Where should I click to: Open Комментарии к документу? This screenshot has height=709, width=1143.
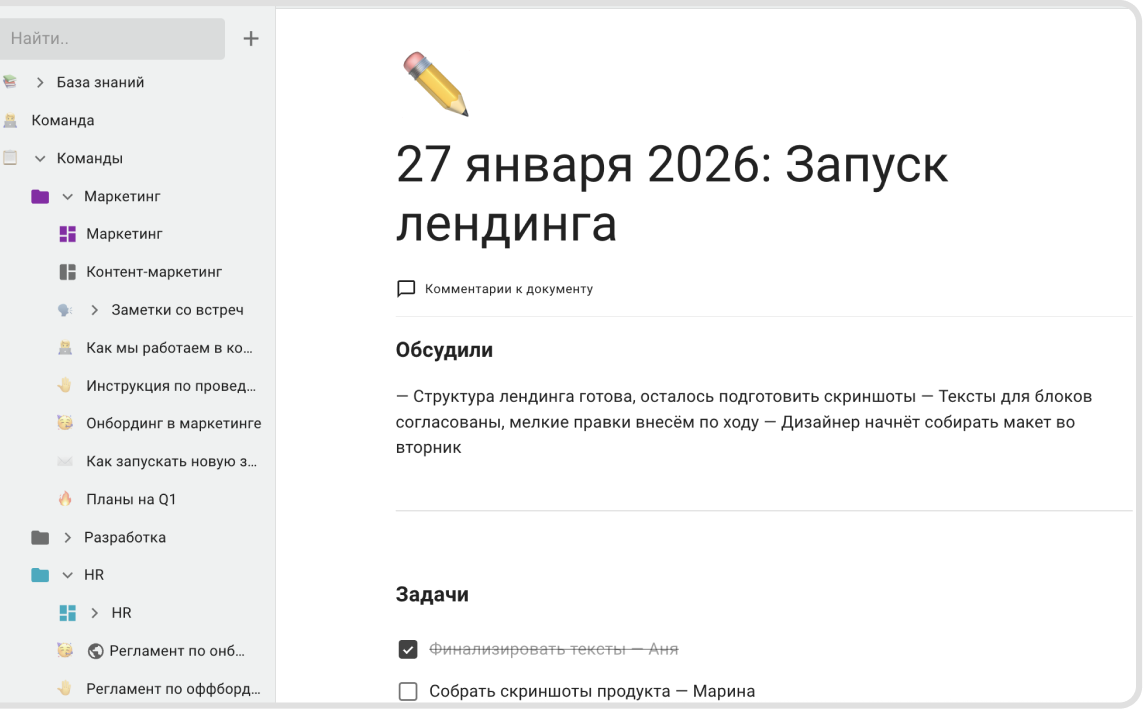(x=508, y=289)
